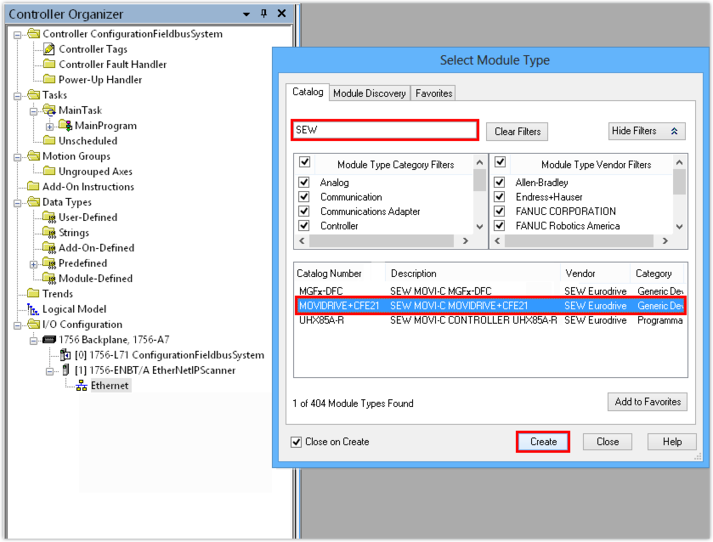713x542 pixels.
Task: Click the Clear Filters button
Action: 517,132
